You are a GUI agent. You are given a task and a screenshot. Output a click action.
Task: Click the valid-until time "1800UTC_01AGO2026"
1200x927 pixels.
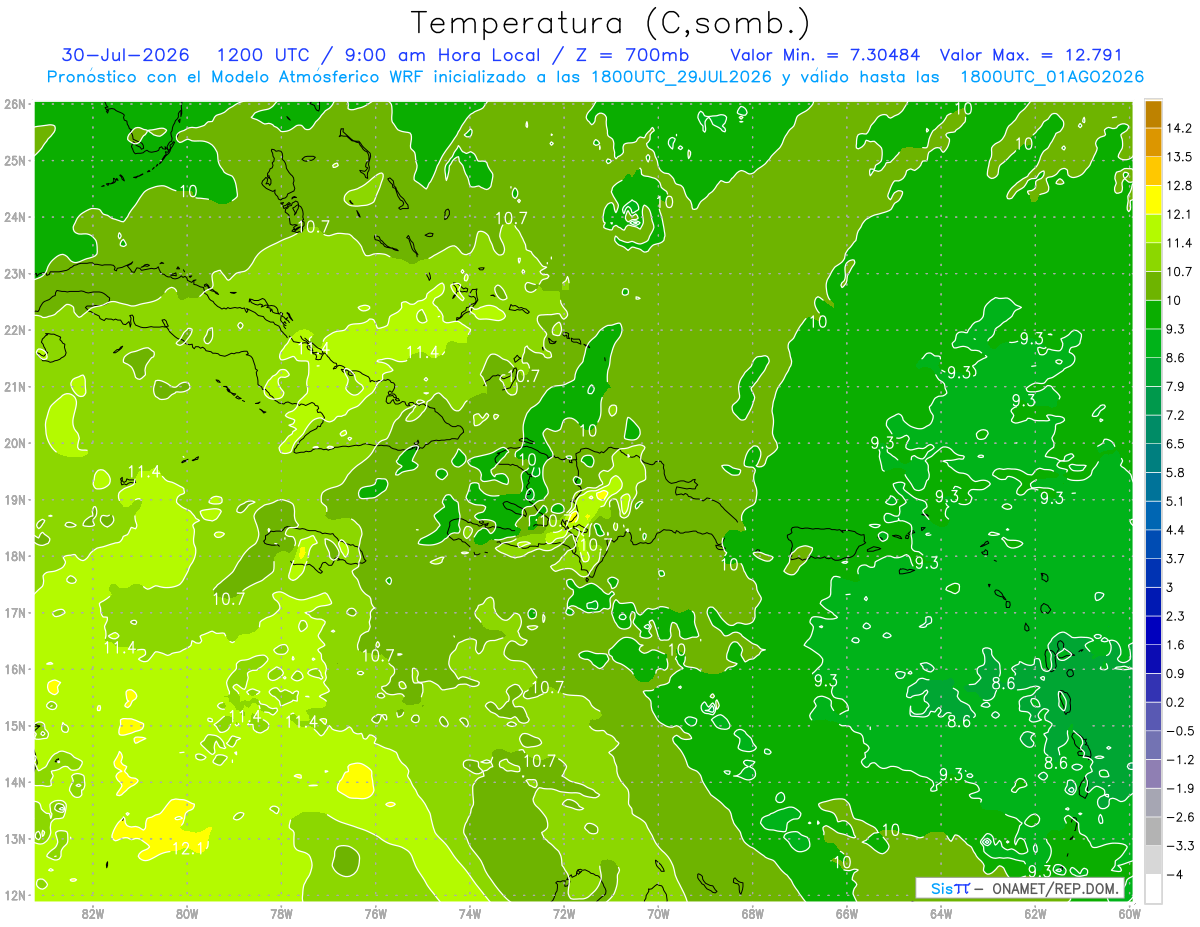pos(1051,77)
